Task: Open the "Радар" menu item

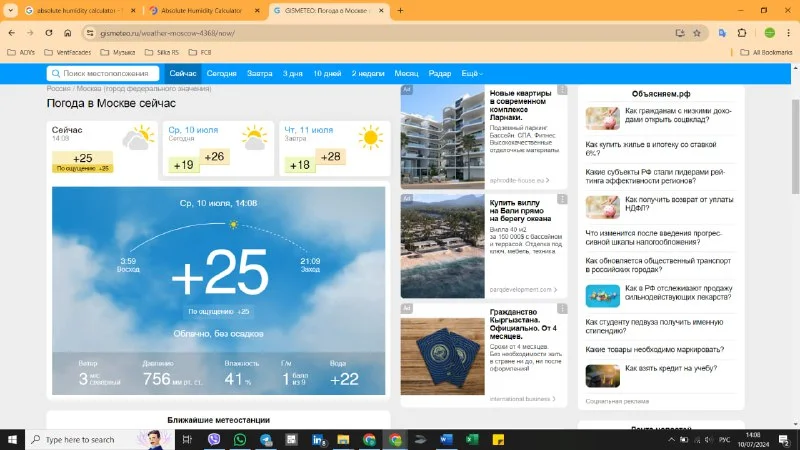Action: pyautogui.click(x=439, y=74)
